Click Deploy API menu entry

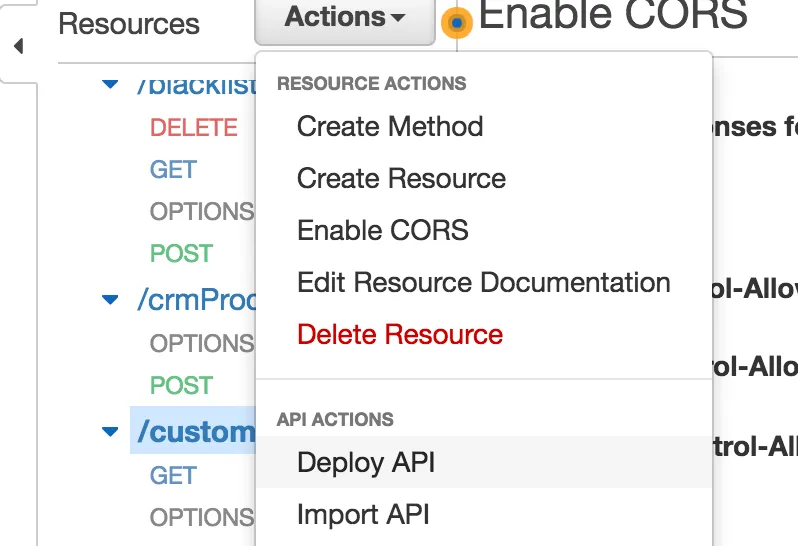pyautogui.click(x=366, y=463)
